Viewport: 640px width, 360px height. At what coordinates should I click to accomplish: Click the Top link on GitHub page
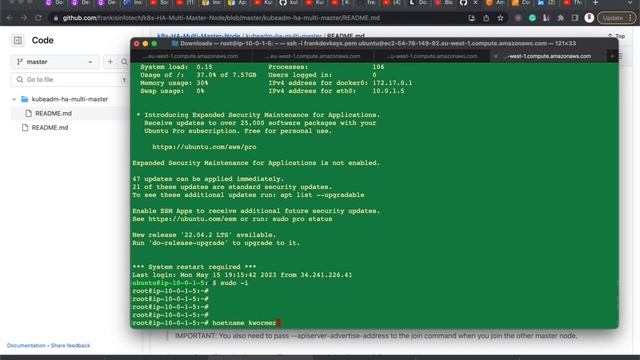pos(617,36)
